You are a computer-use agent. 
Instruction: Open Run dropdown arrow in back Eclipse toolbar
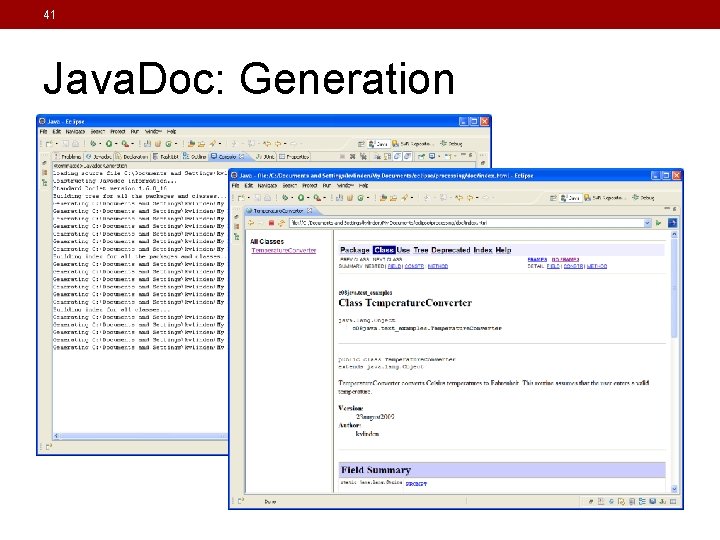pos(116,144)
